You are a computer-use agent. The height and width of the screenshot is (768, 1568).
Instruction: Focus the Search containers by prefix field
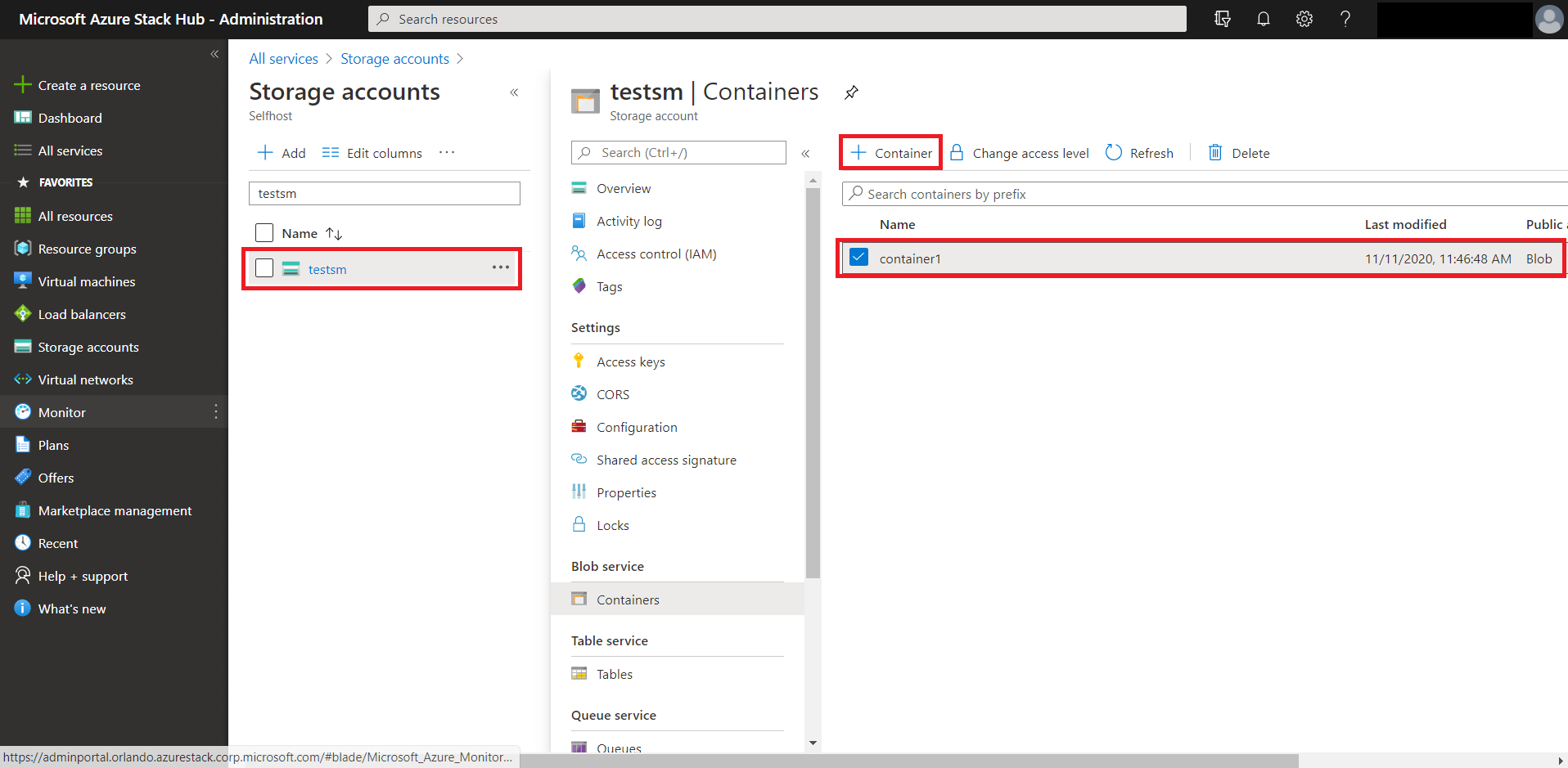(x=1205, y=194)
